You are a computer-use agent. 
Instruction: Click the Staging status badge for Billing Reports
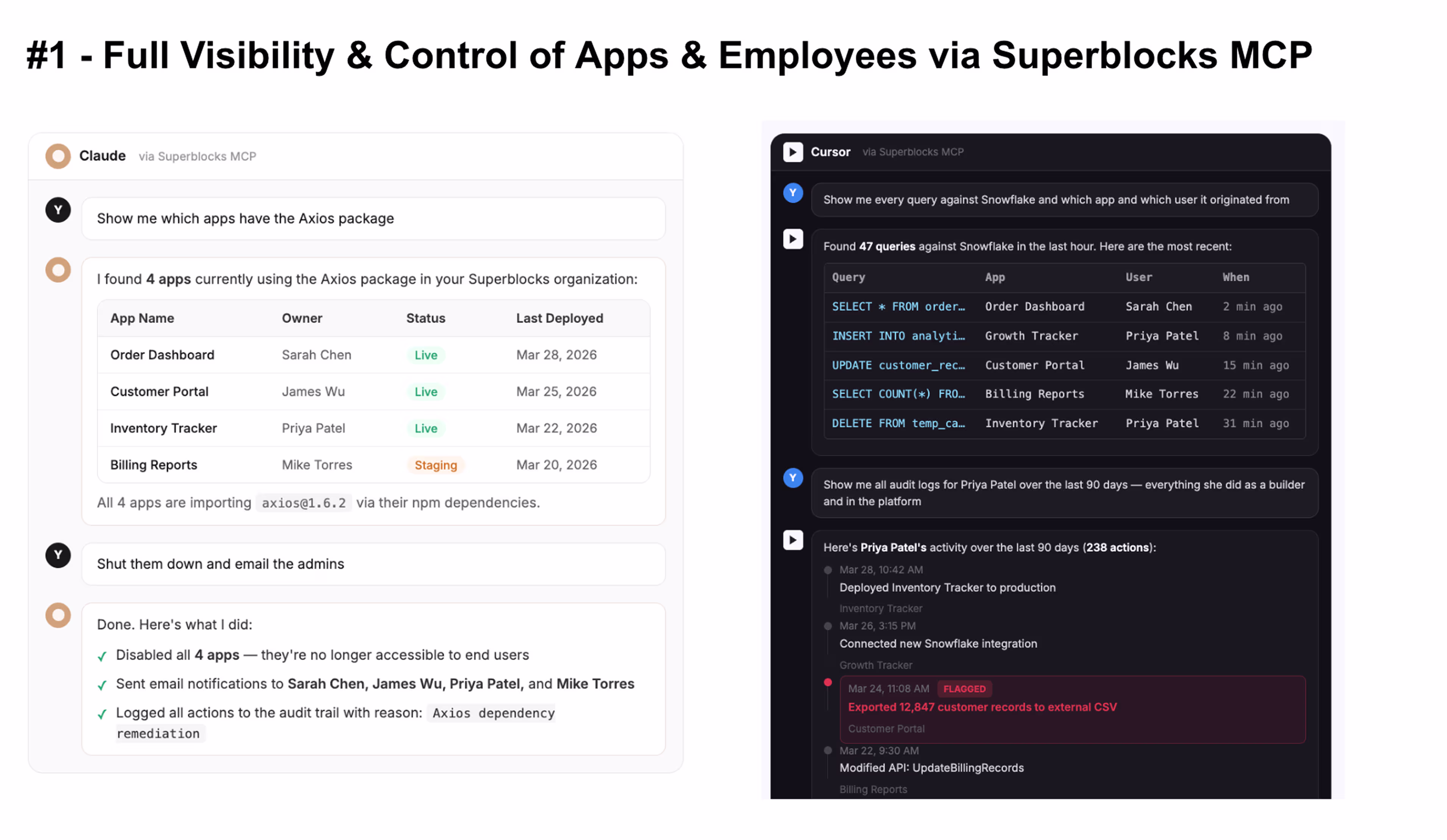(x=436, y=465)
